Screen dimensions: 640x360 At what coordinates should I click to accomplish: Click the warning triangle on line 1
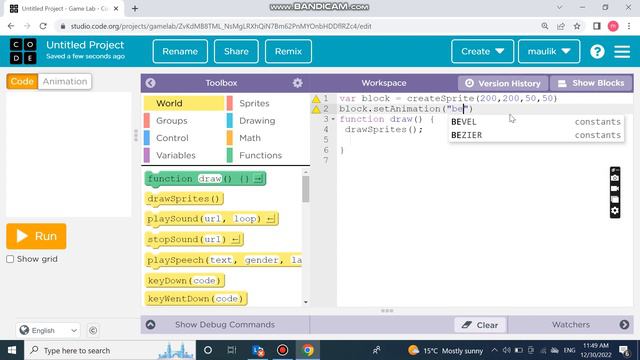[x=316, y=99]
